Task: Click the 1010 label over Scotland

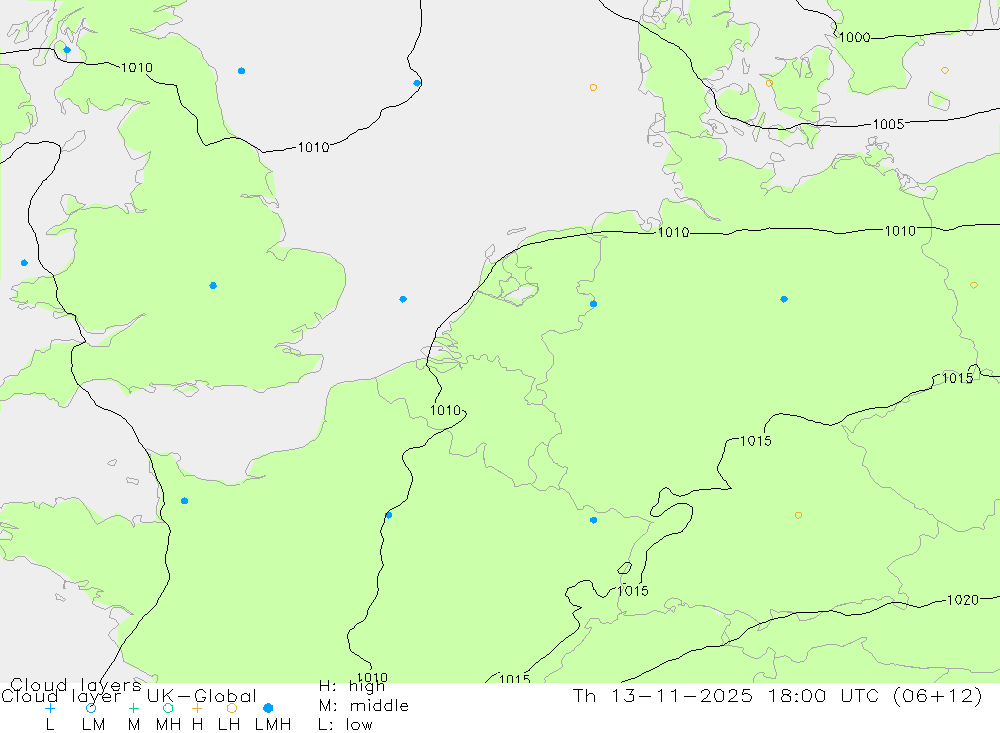Action: tap(136, 68)
